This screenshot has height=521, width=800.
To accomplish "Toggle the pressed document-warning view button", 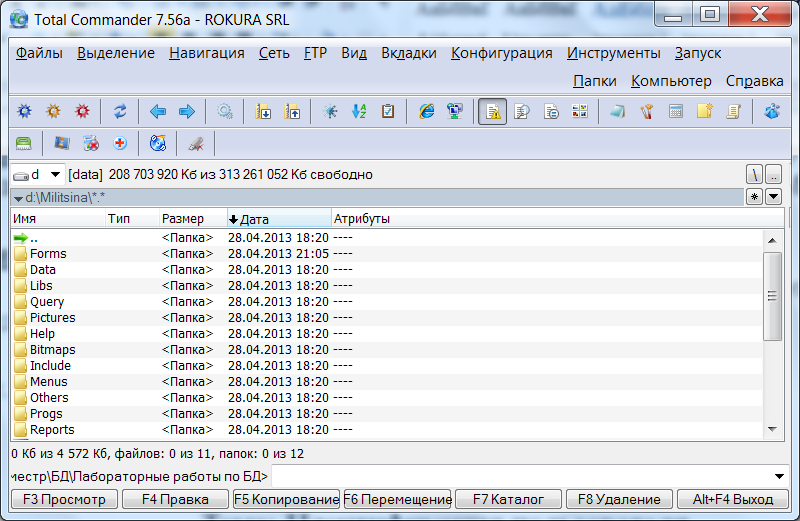I will (x=492, y=112).
